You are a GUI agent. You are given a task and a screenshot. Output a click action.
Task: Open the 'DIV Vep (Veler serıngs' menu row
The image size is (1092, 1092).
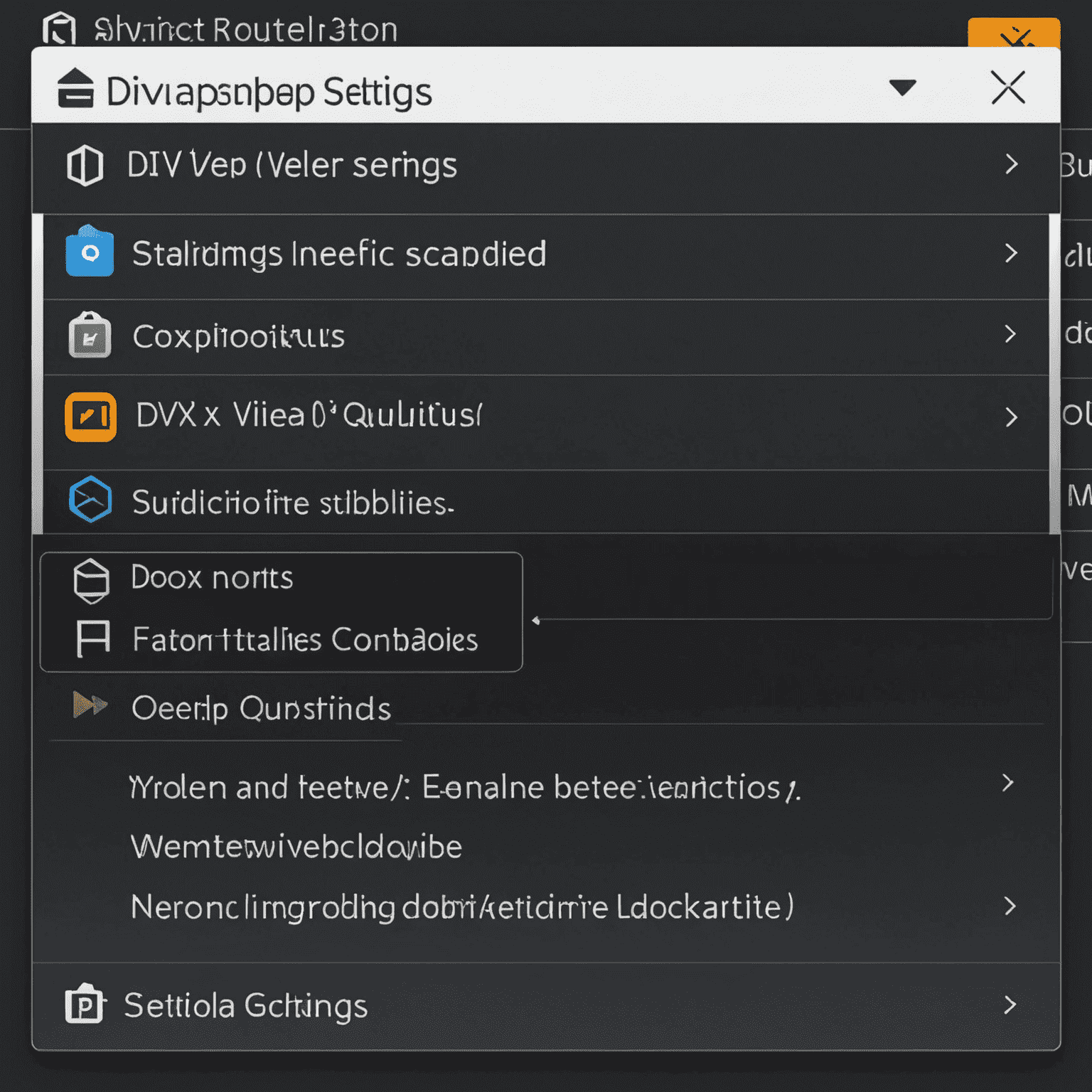coord(545,168)
